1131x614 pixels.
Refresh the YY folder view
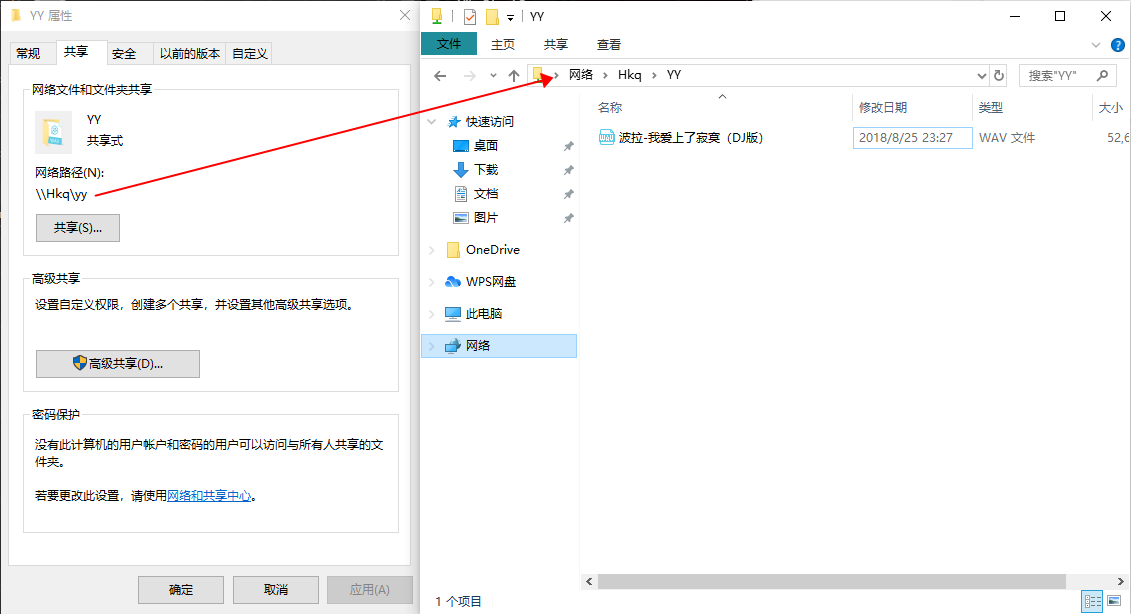coord(999,76)
